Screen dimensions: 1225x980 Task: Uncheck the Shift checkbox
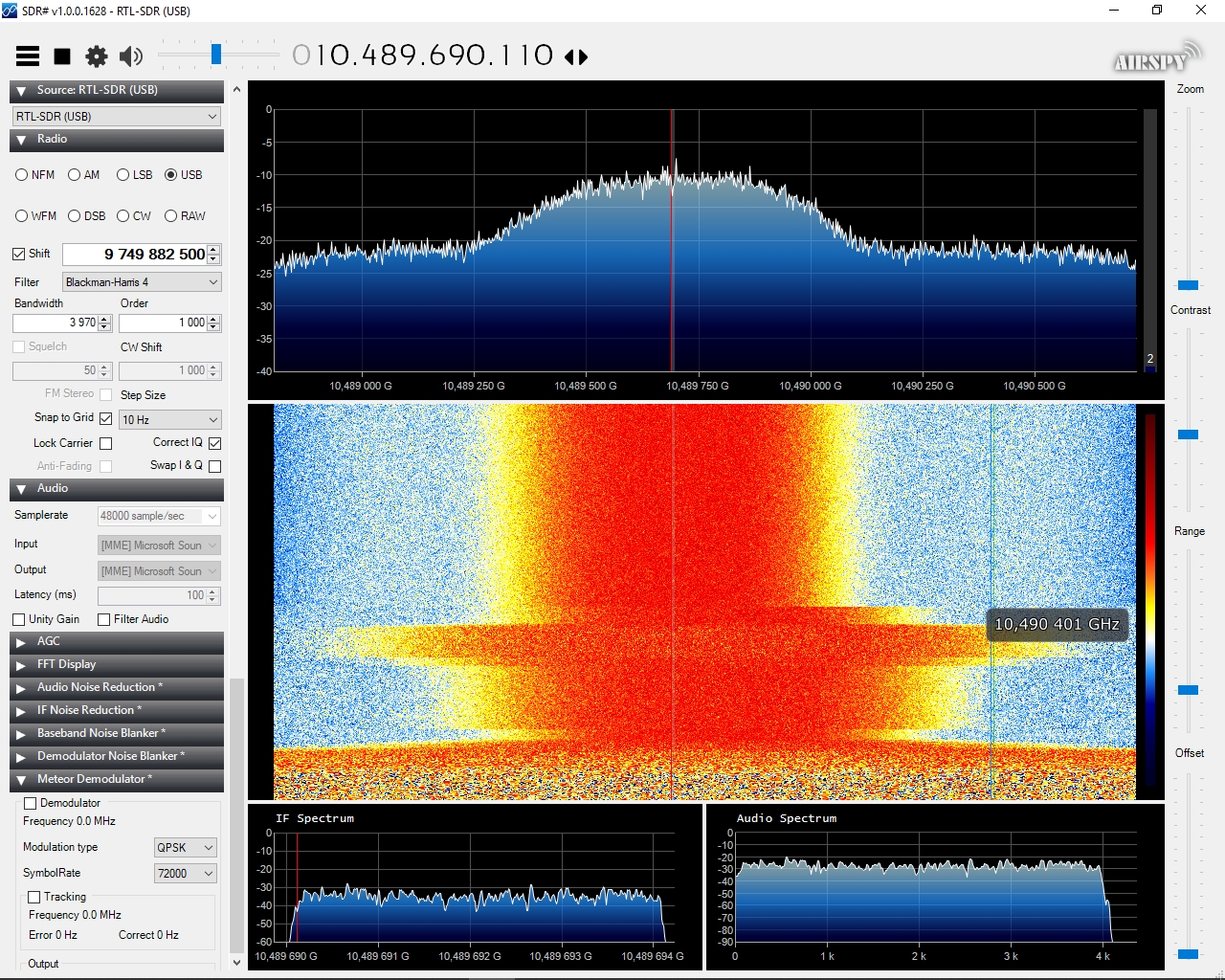[x=19, y=254]
